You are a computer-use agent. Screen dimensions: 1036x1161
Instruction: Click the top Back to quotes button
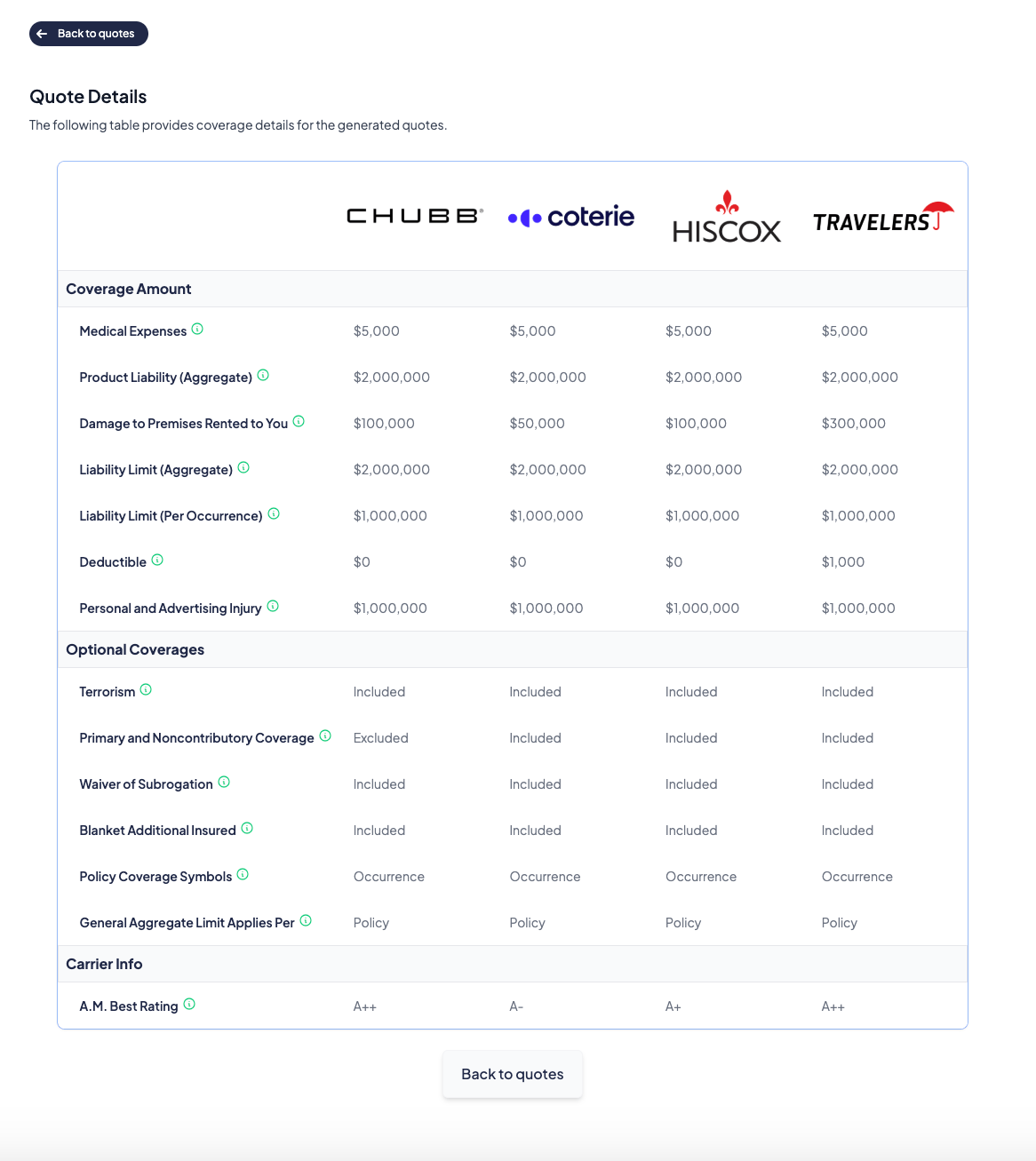(x=89, y=34)
